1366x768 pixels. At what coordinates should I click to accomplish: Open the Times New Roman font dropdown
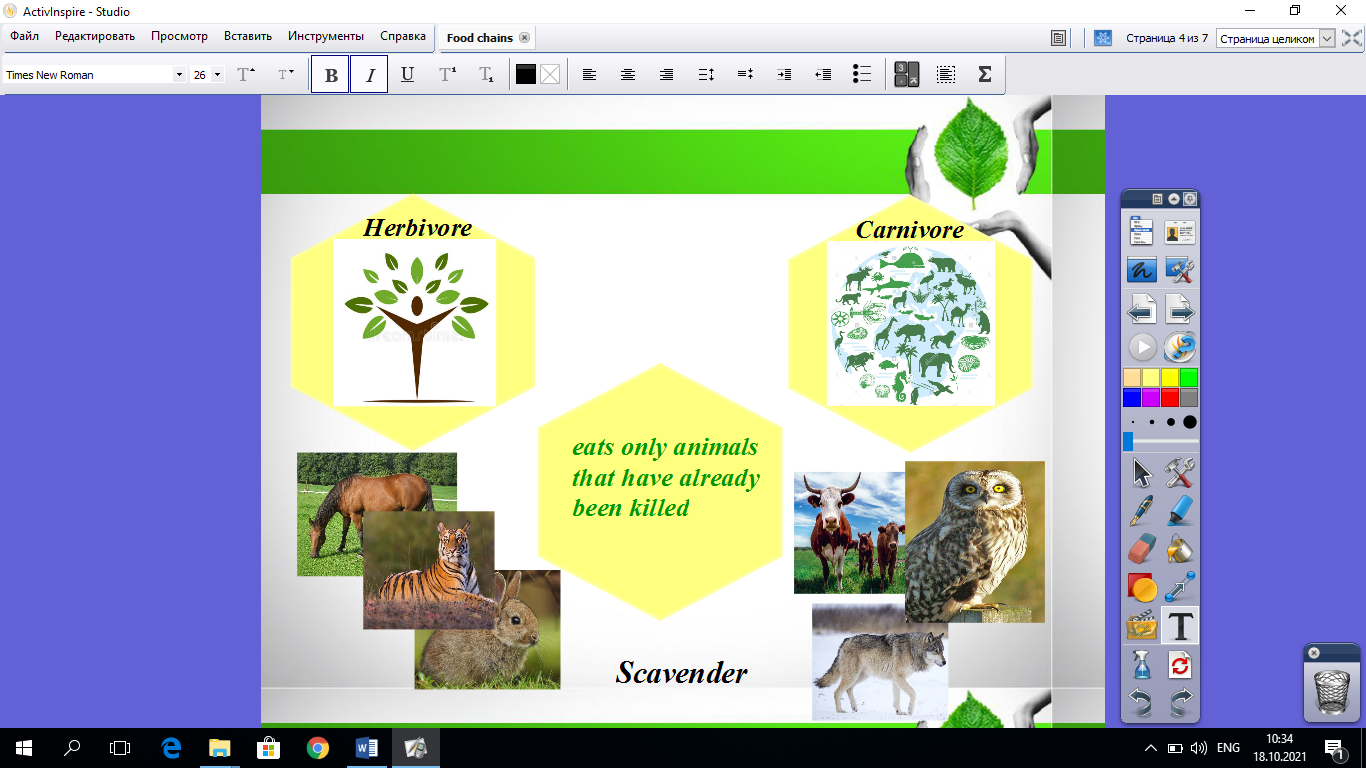[179, 75]
